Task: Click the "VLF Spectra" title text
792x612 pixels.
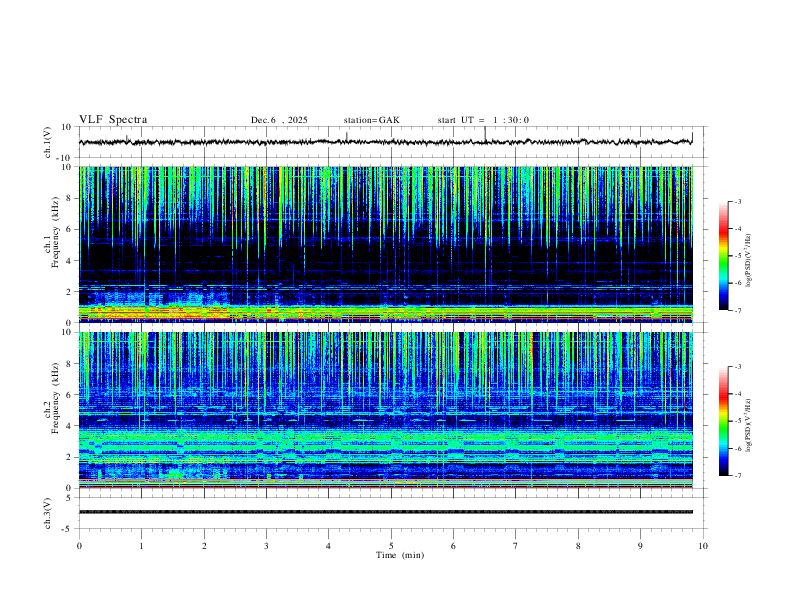Action: (x=113, y=120)
